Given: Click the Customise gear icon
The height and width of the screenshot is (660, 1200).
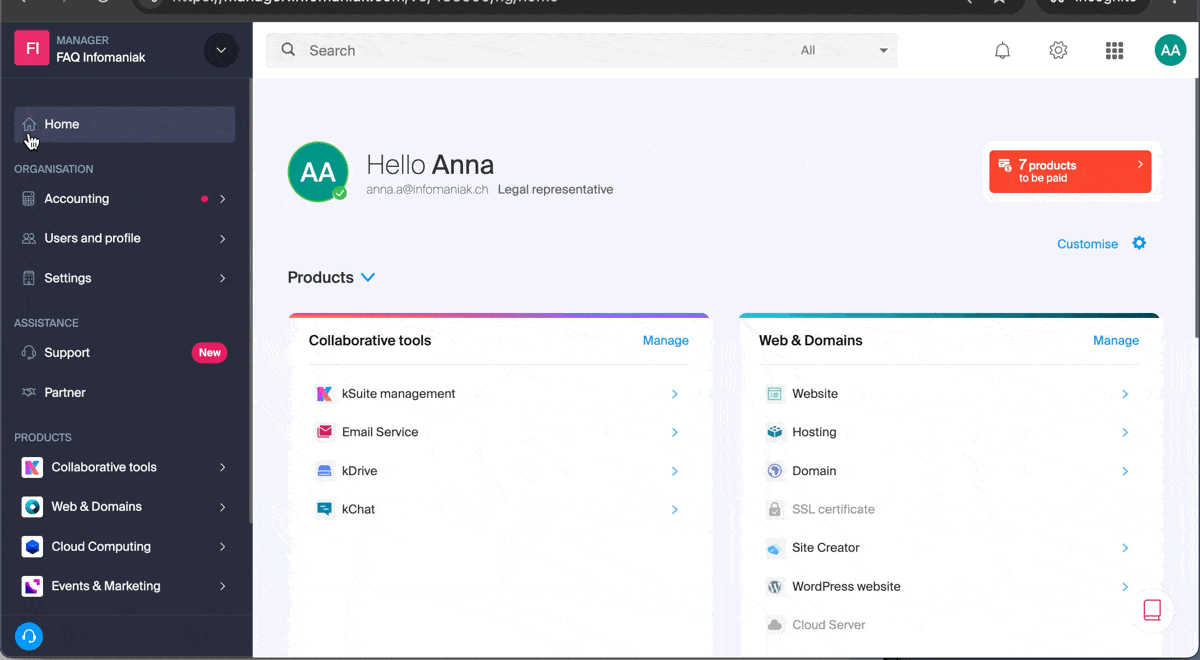Looking at the screenshot, I should [x=1139, y=243].
